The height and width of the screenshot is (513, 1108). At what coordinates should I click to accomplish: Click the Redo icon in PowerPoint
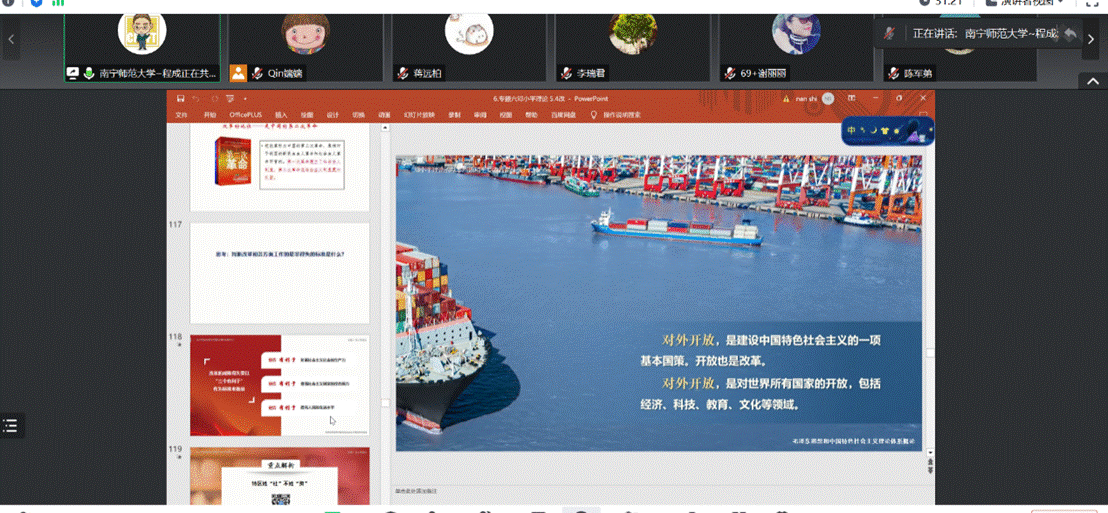pos(213,98)
